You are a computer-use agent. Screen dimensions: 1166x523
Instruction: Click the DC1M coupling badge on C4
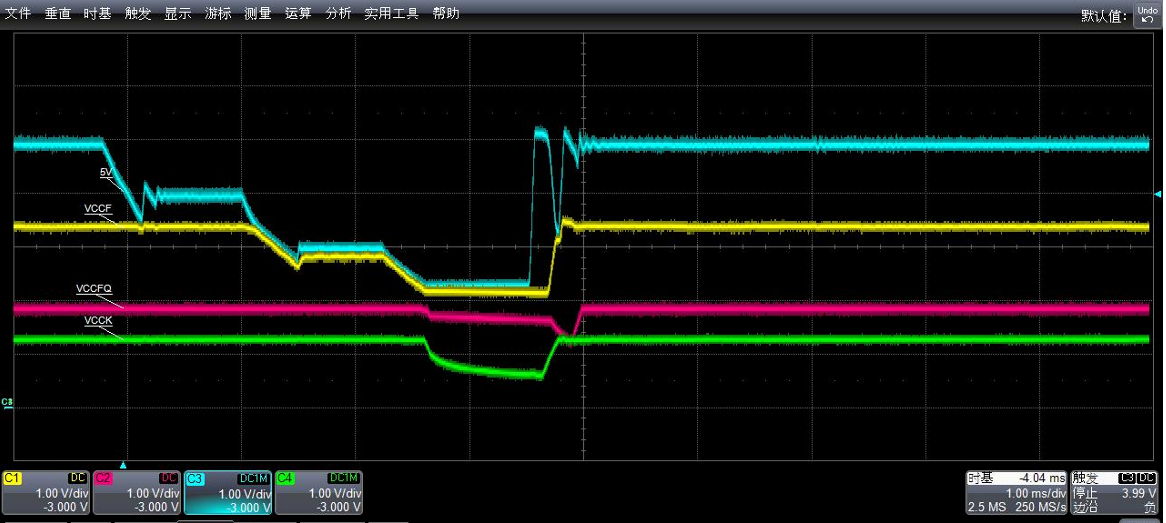[345, 478]
